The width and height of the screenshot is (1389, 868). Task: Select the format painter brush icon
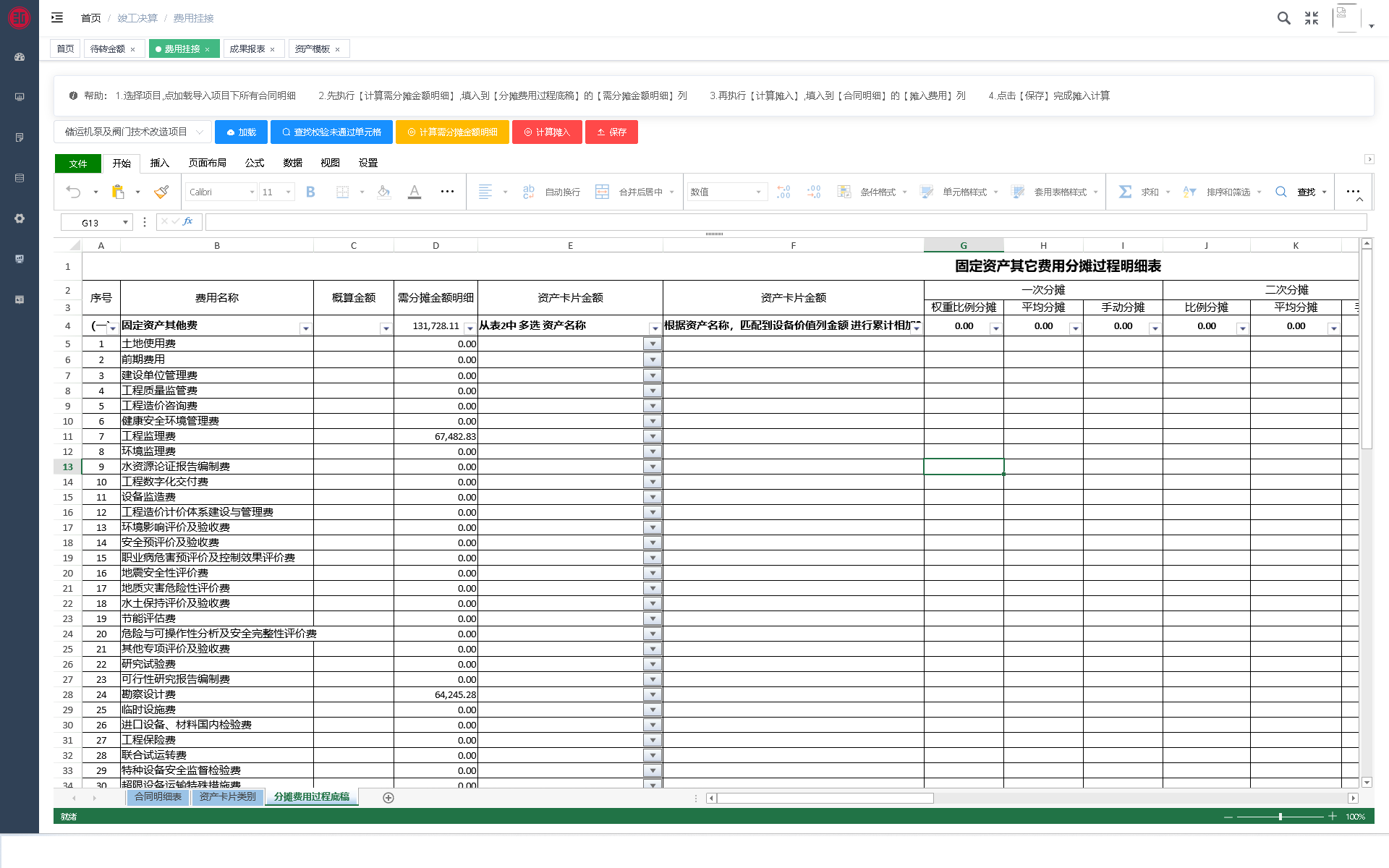click(161, 192)
